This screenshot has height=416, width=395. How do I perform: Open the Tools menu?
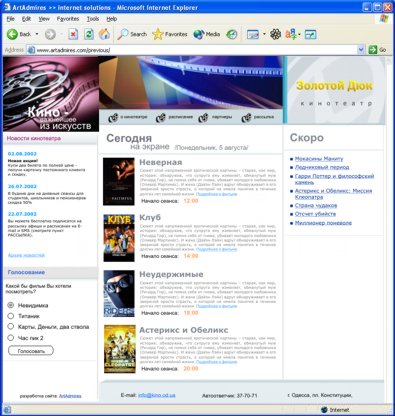pyautogui.click(x=93, y=19)
